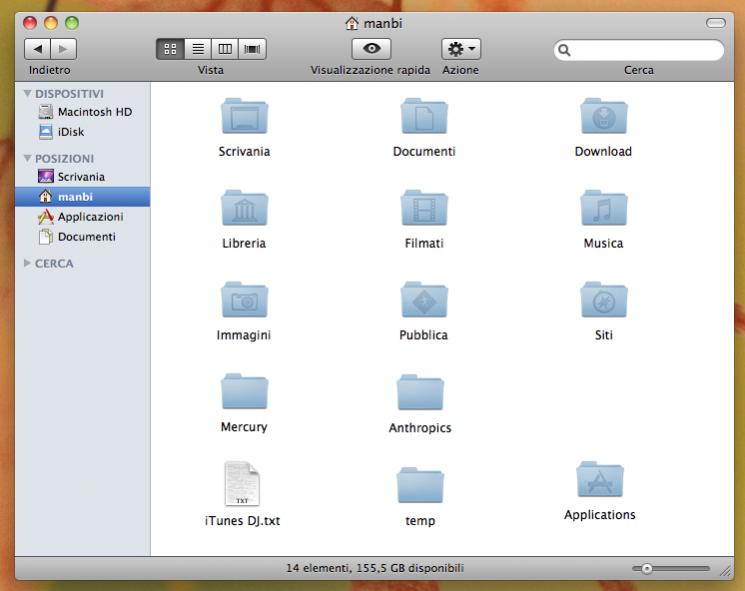Select the Scrivania folder icon
Image resolution: width=745 pixels, height=591 pixels.
pyautogui.click(x=244, y=116)
